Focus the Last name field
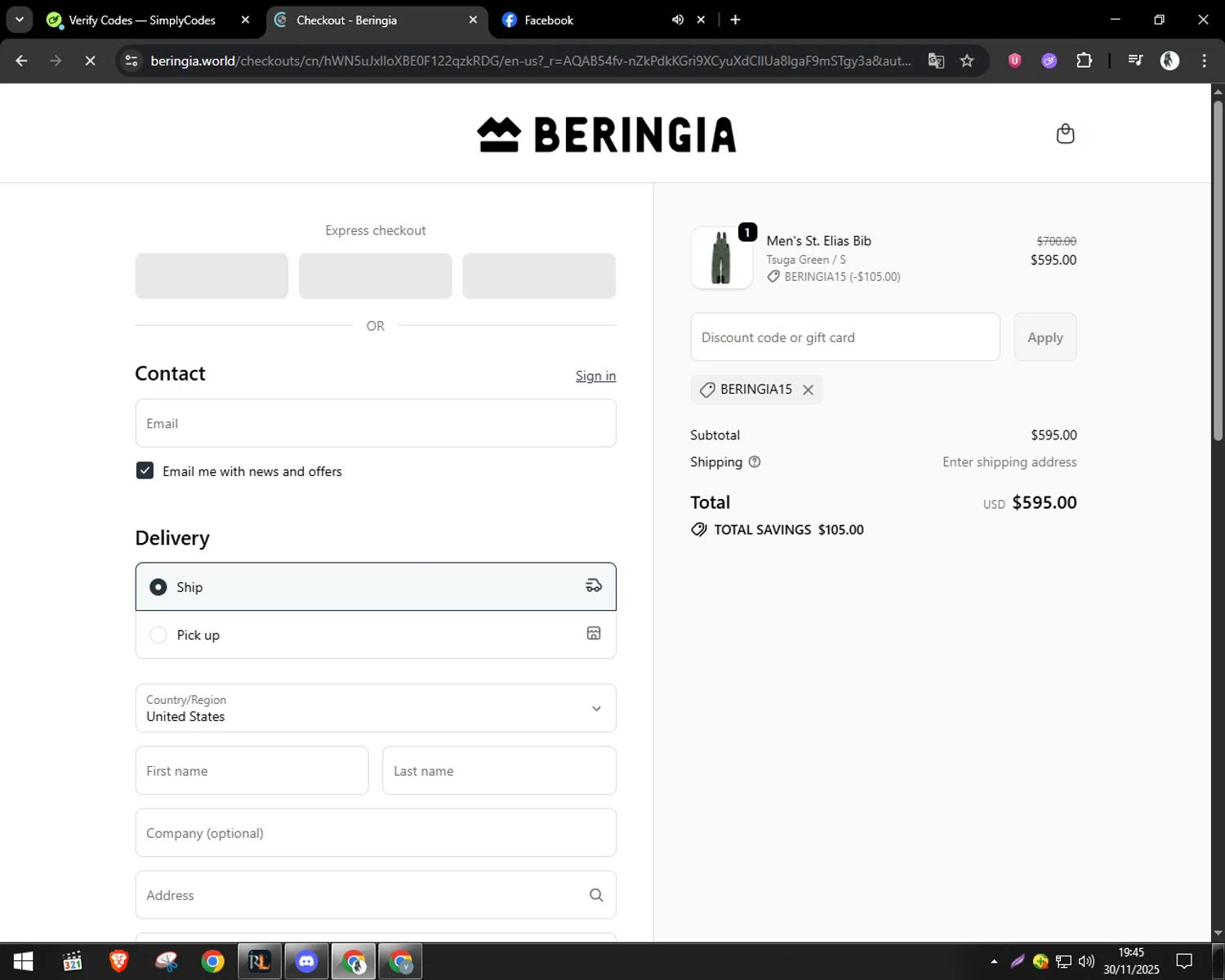The image size is (1225, 980). (x=499, y=770)
